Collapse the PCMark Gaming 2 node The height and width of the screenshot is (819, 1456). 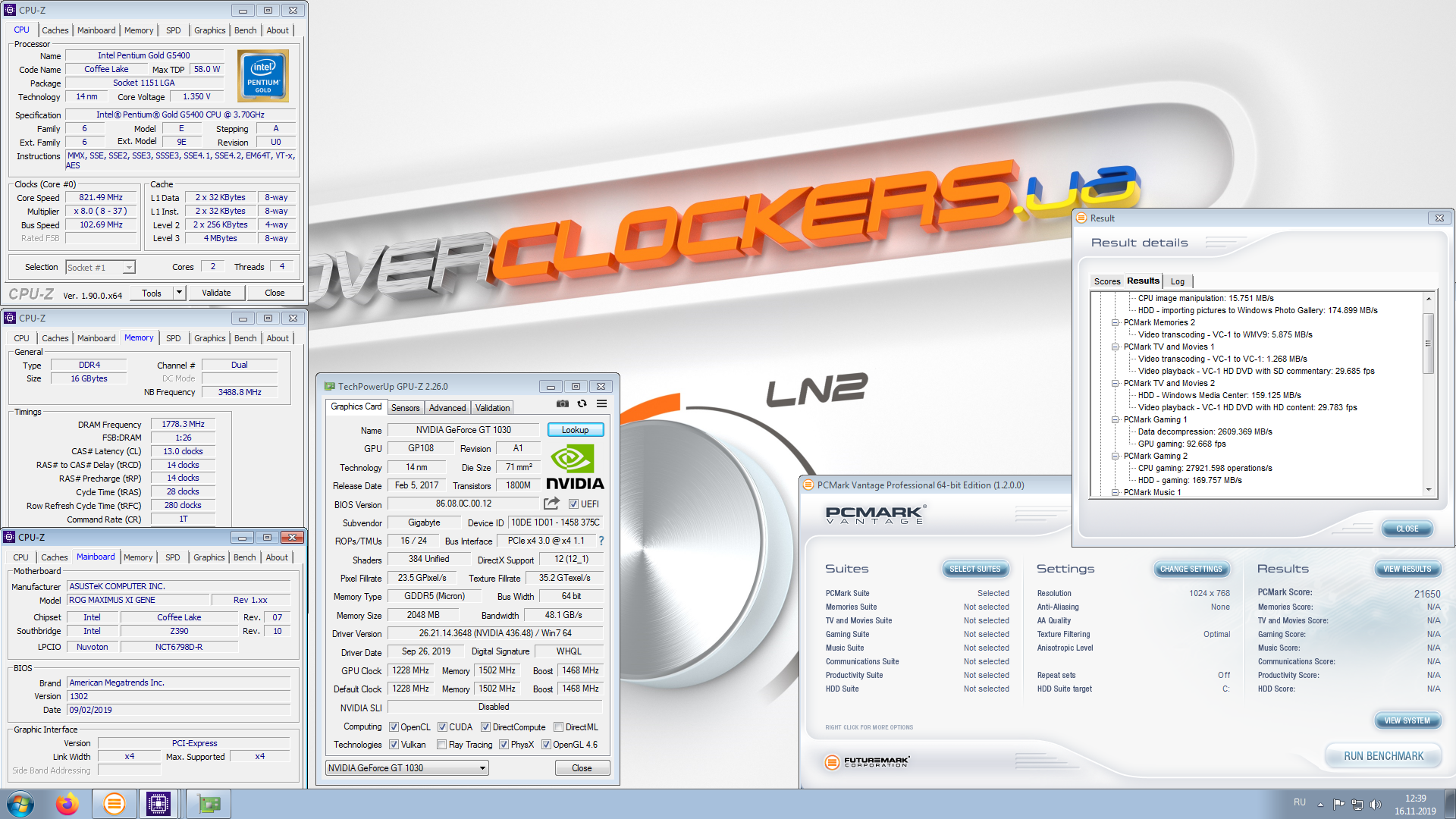[1116, 457]
